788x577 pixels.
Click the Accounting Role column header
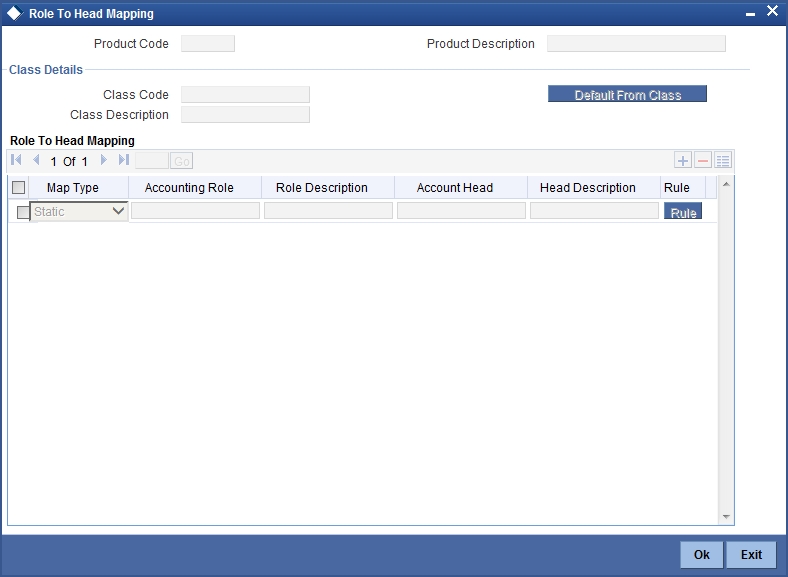point(195,187)
